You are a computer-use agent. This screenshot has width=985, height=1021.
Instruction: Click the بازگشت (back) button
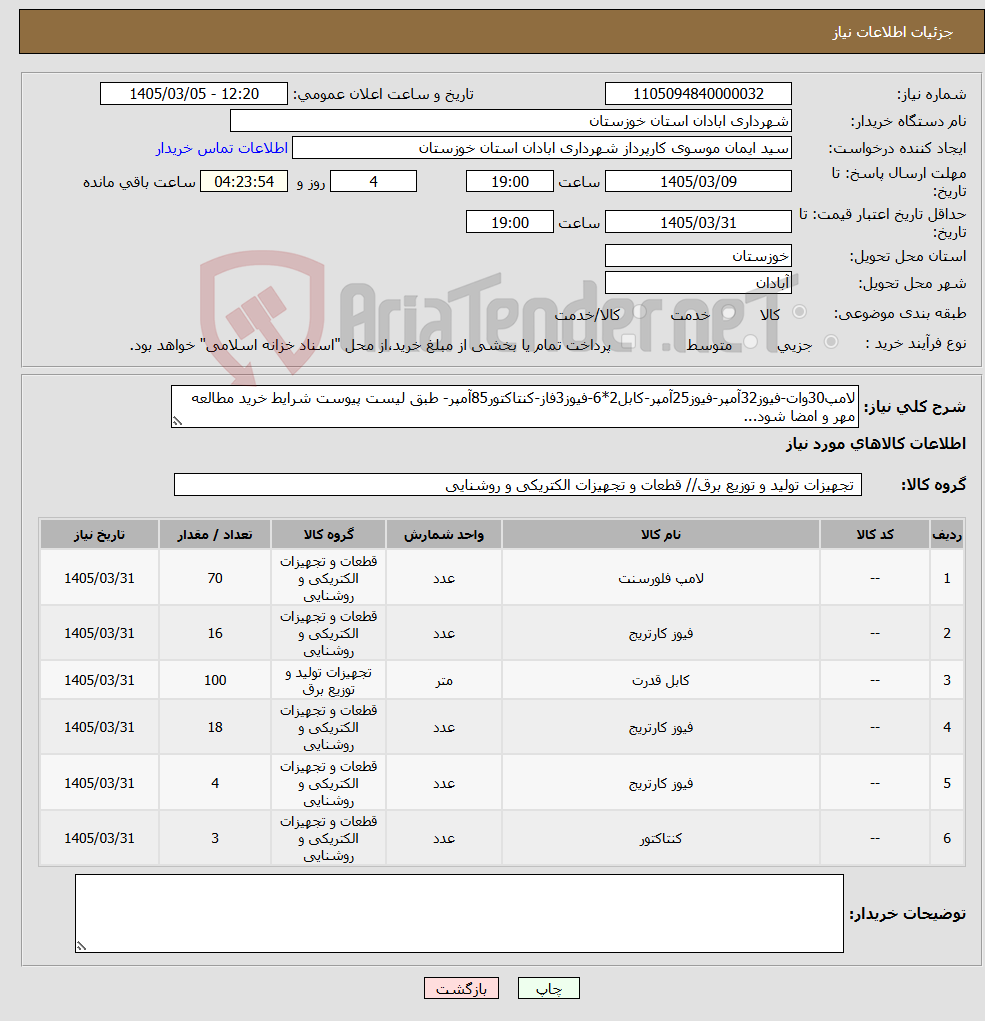[461, 988]
